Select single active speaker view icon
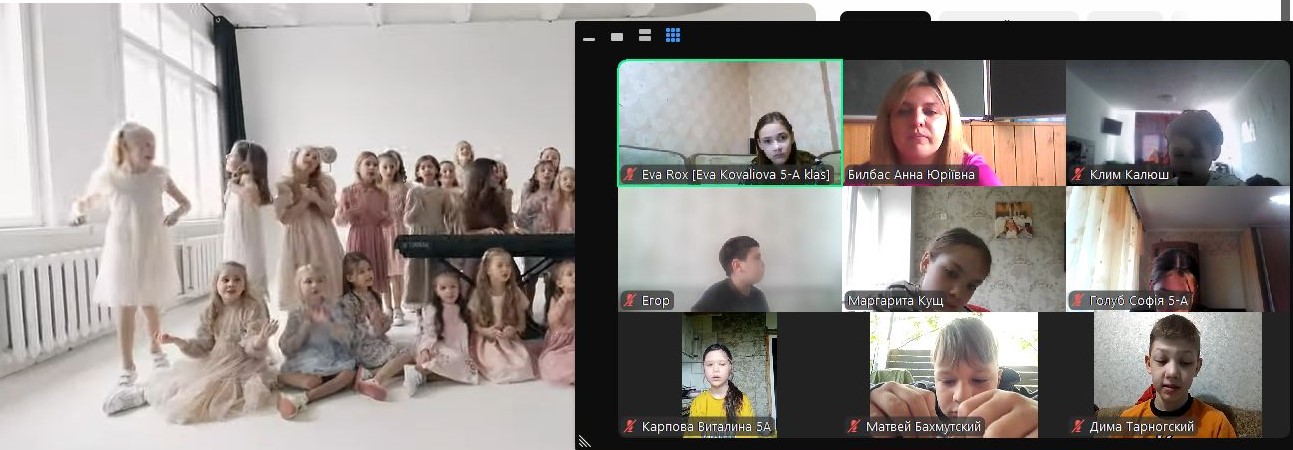 click(x=617, y=36)
